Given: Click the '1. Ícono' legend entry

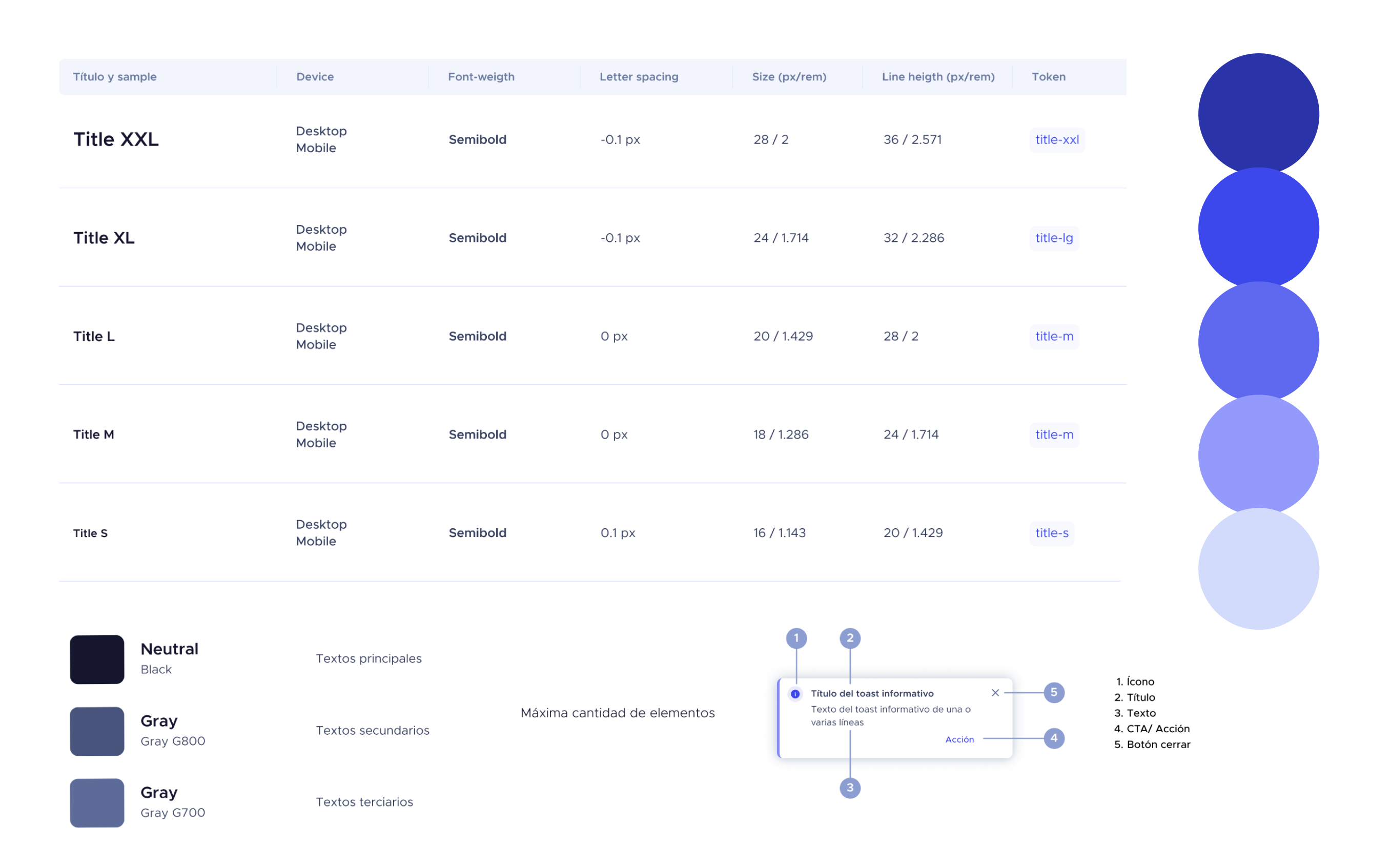Looking at the screenshot, I should [x=1135, y=681].
